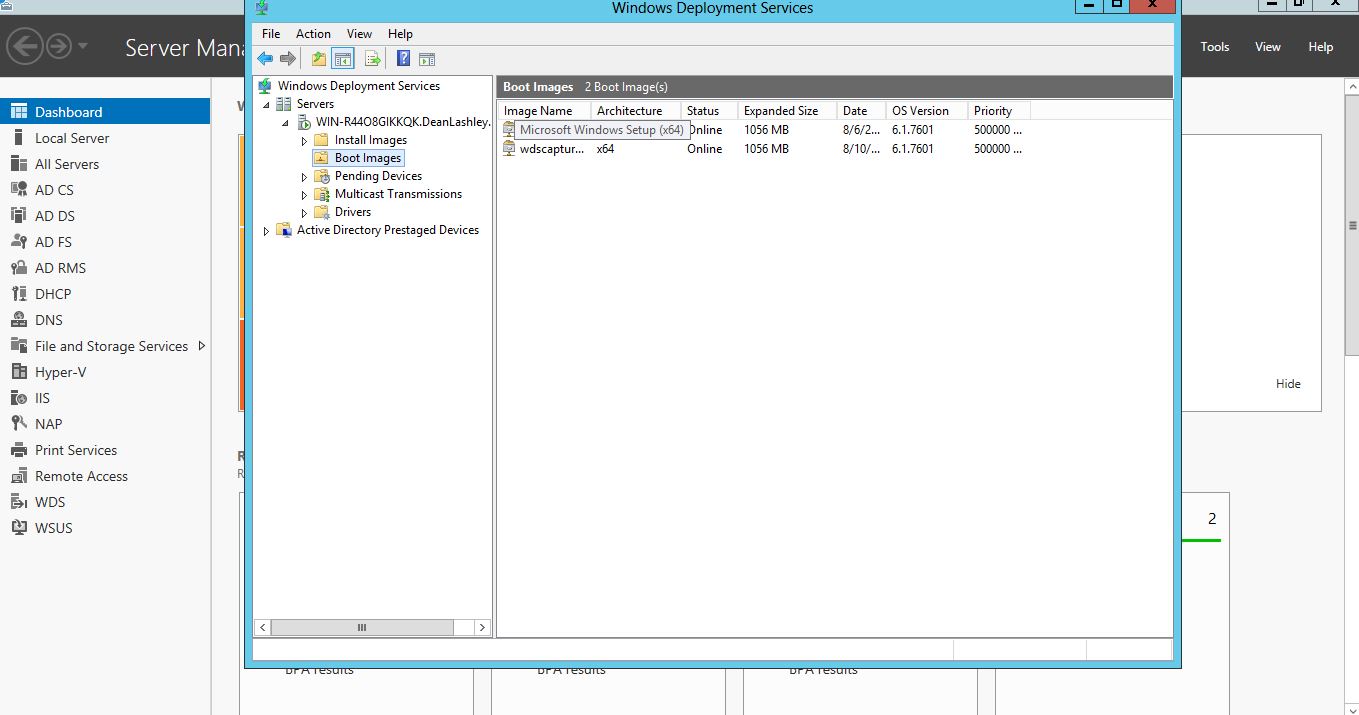The image size is (1359, 715).
Task: Click the Windows Deployment Services root icon
Action: (265, 86)
